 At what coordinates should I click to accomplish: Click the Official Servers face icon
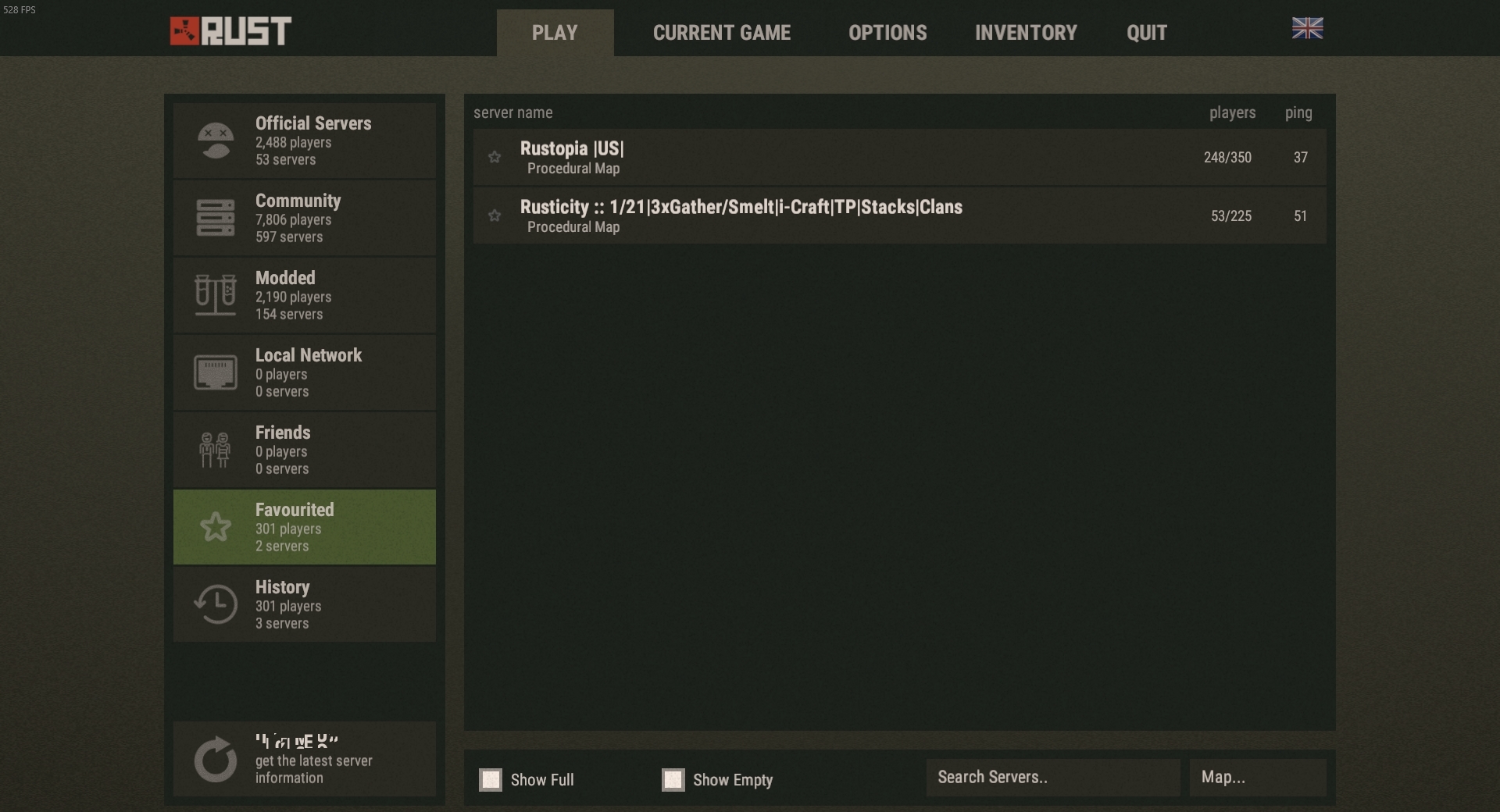pos(216,141)
